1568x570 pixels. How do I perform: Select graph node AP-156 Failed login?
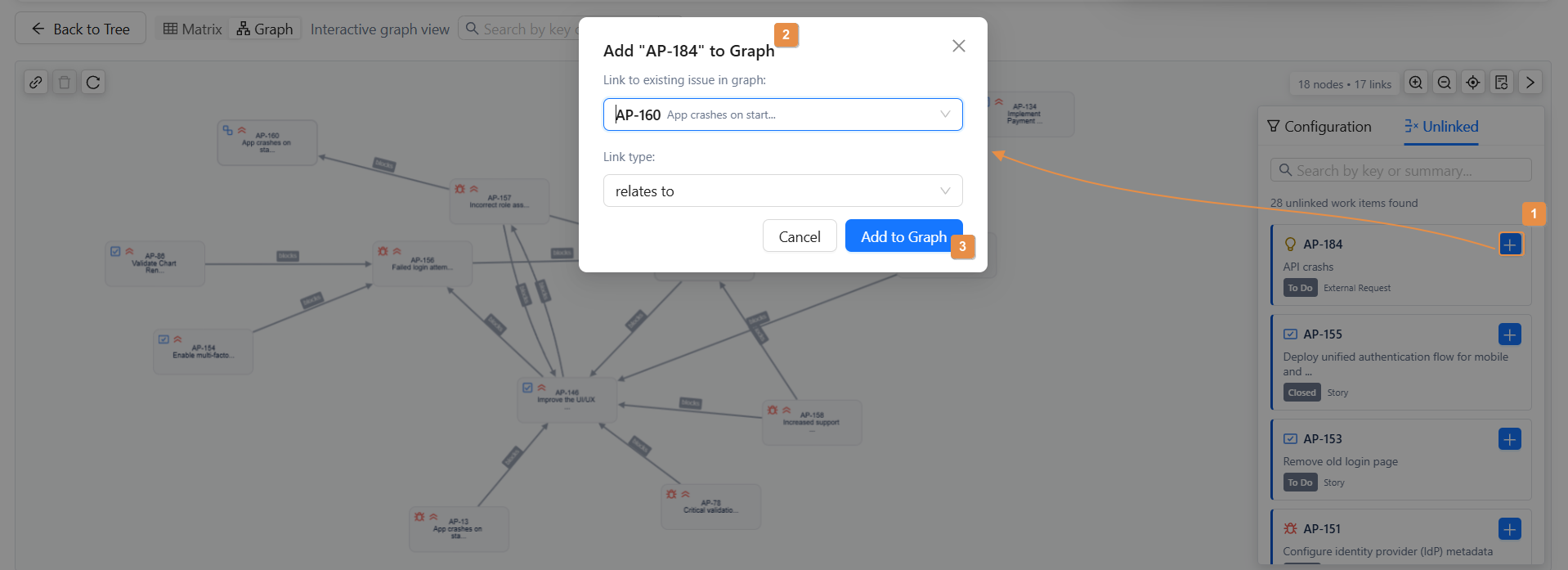tap(422, 263)
